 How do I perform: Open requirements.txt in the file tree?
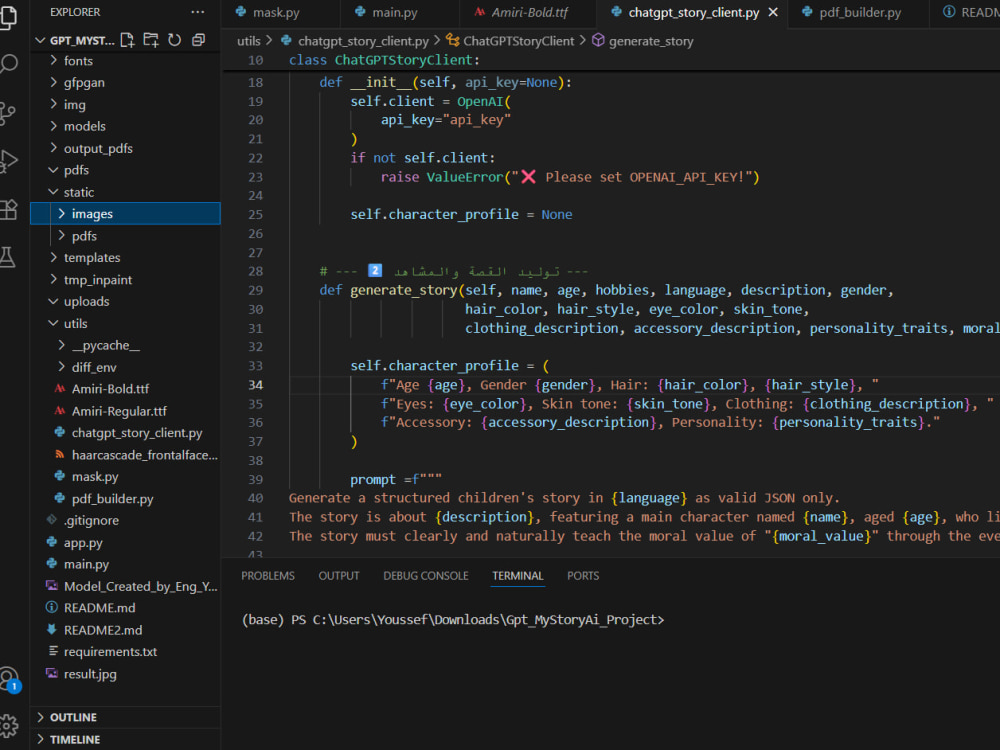point(126,652)
